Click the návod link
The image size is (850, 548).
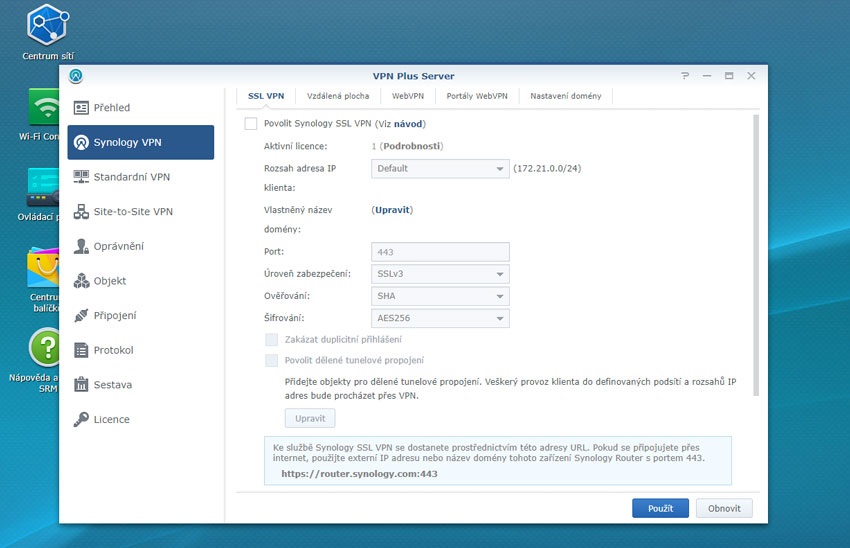(x=408, y=124)
